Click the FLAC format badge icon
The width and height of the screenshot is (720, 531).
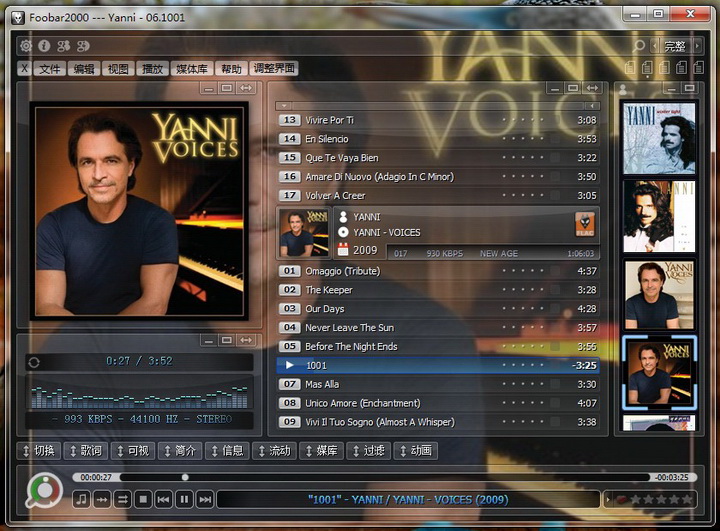584,223
